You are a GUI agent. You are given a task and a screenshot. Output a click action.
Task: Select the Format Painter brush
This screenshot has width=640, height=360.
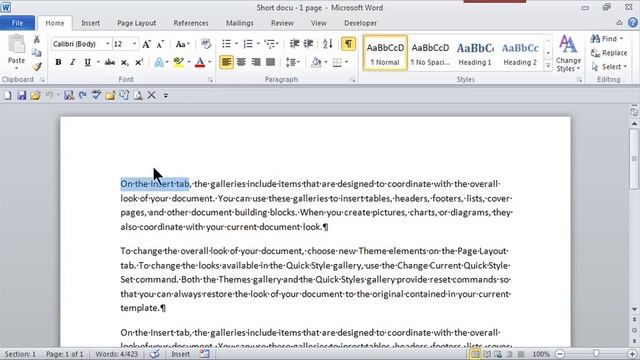tap(37, 66)
